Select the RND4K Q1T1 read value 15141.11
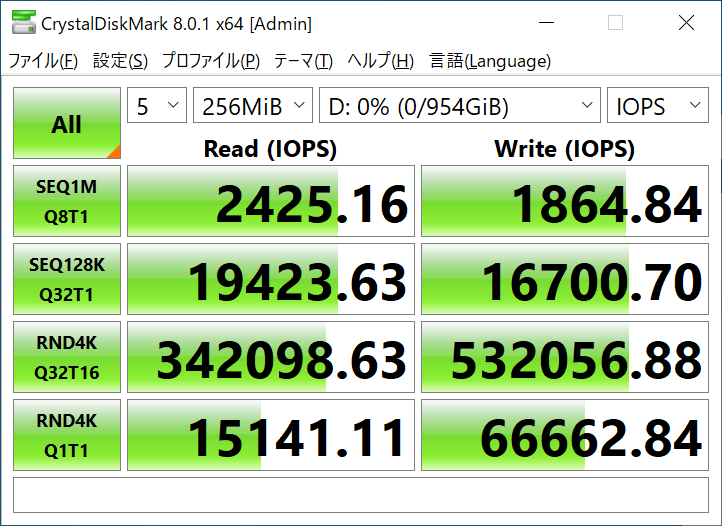Viewport: 722px width, 526px height. (271, 435)
